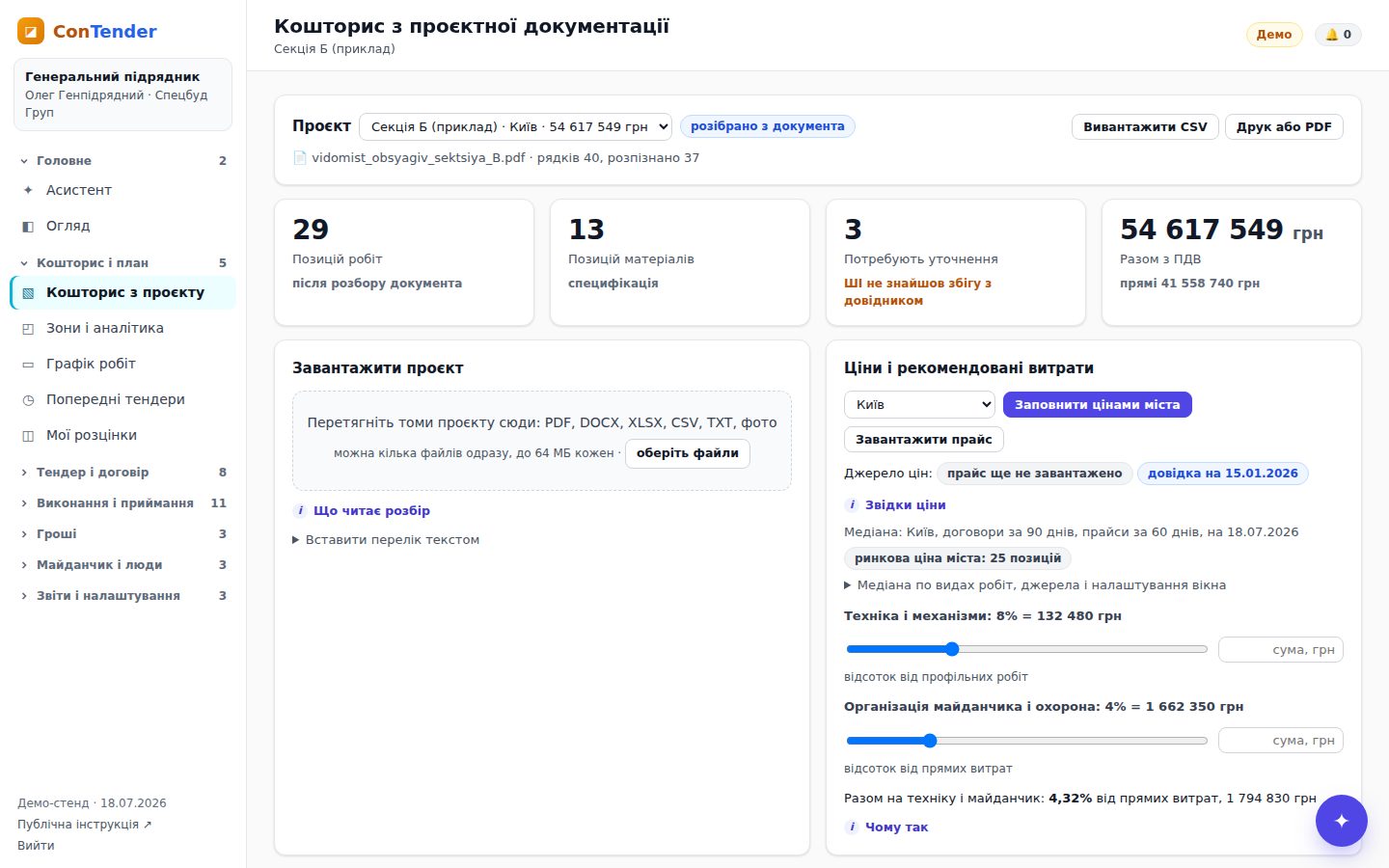Screen dimensions: 1389x868
Task: Select Зони і аналітика menu item
Action: tap(123, 328)
